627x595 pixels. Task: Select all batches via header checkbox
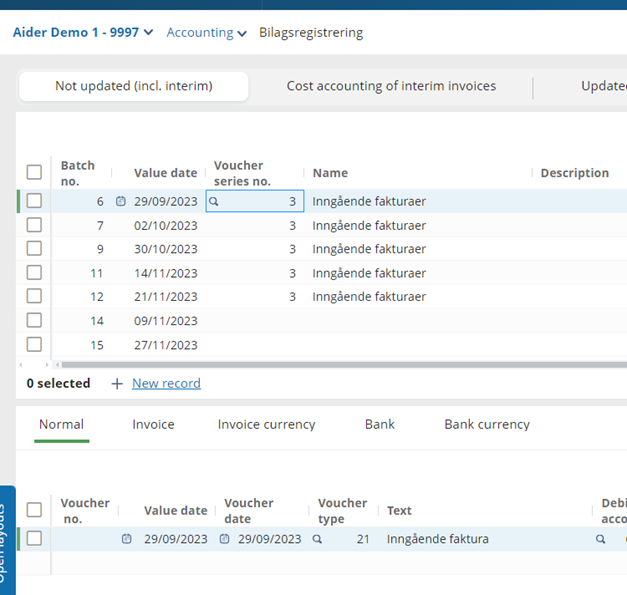34,172
